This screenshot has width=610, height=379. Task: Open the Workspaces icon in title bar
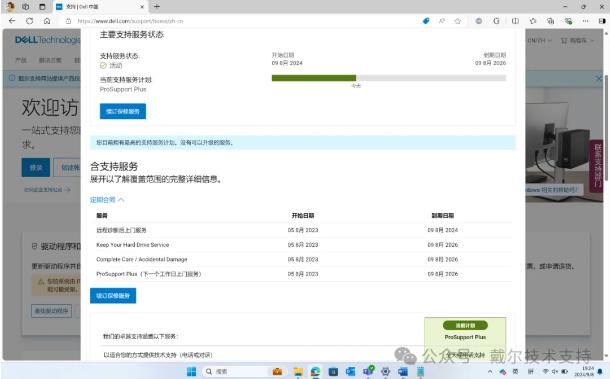26,7
